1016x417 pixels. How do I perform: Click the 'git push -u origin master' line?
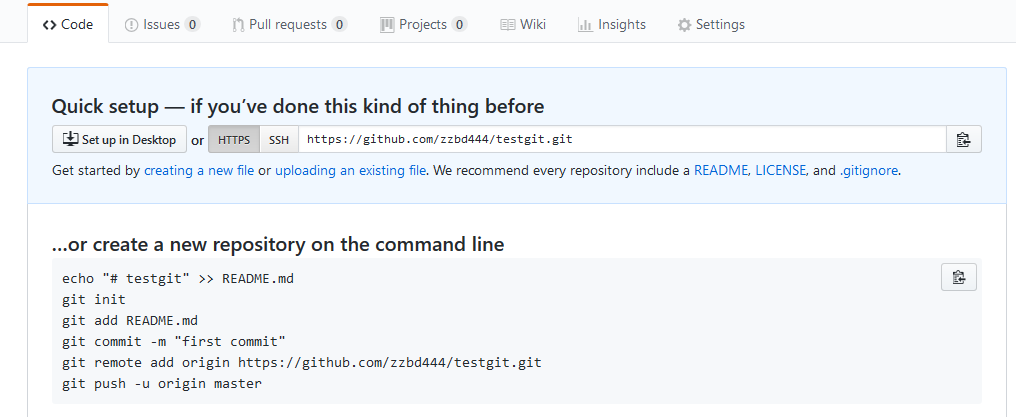162,384
